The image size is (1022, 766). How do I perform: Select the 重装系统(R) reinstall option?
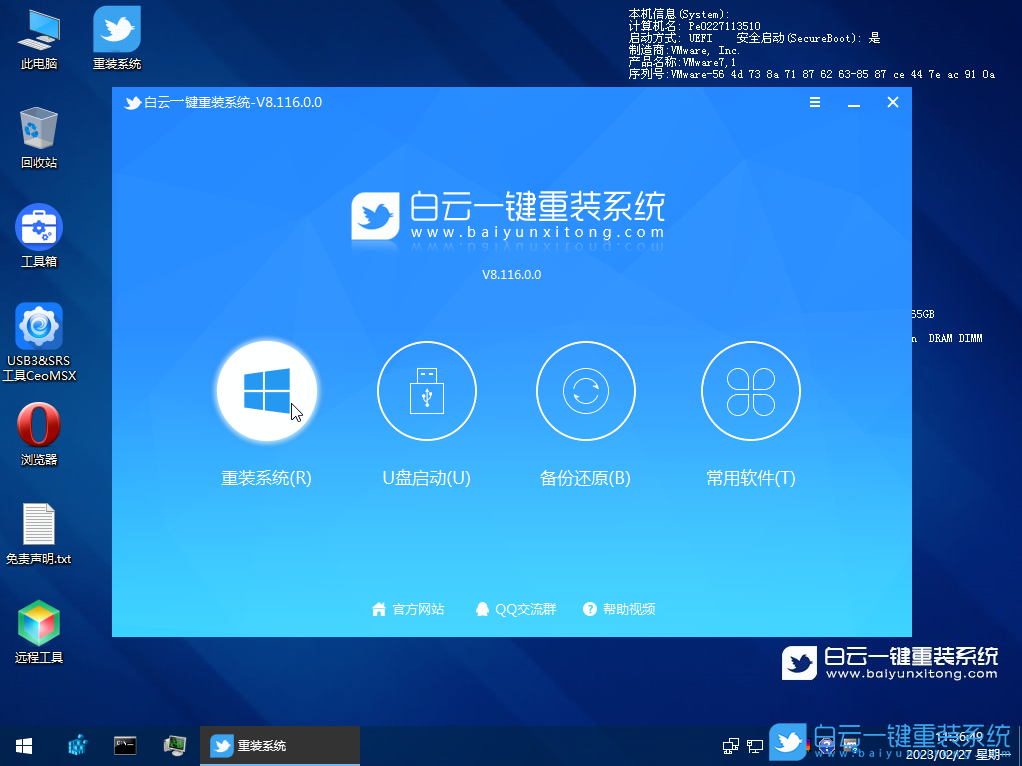(266, 391)
